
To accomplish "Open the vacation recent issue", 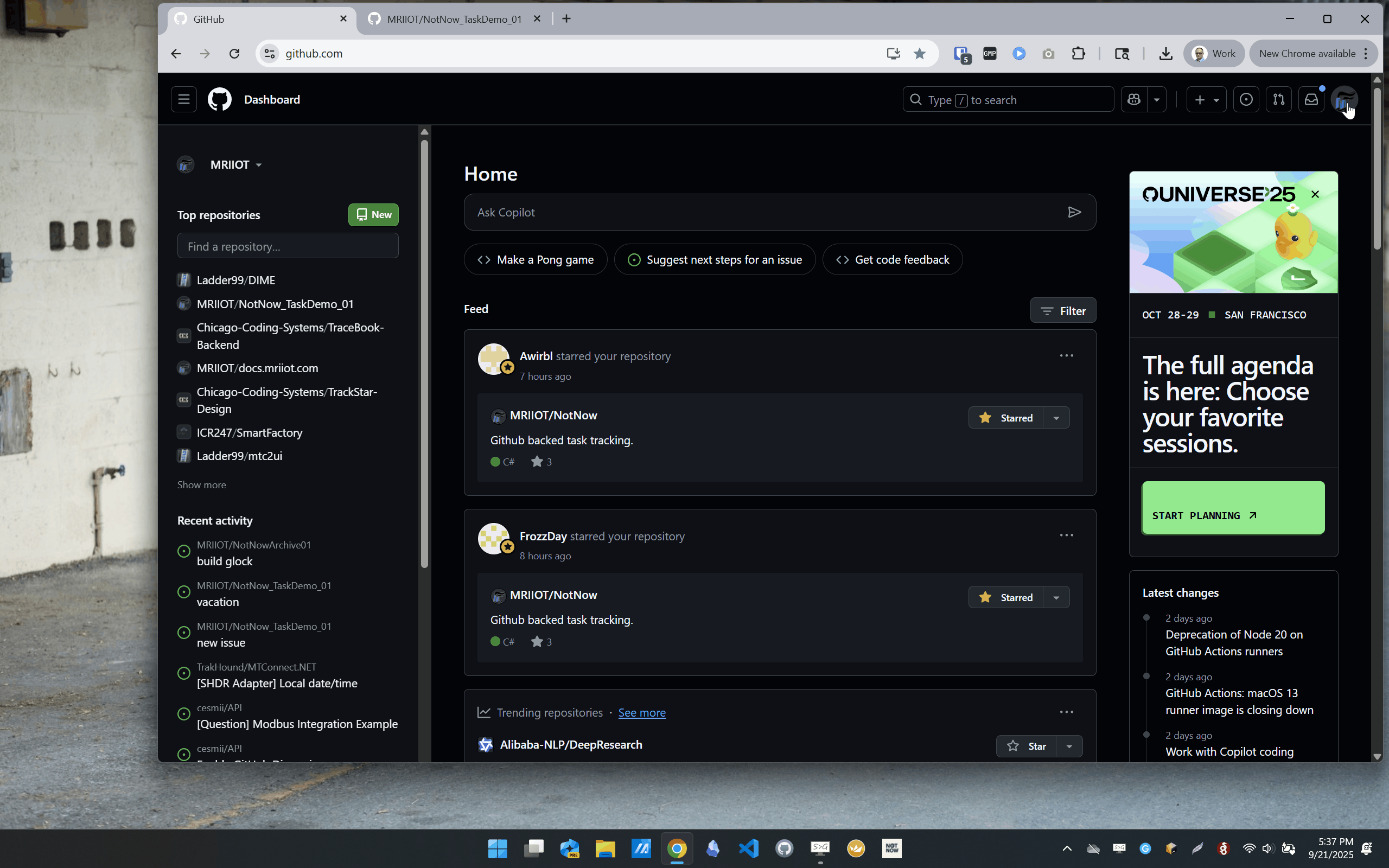I will point(218,602).
